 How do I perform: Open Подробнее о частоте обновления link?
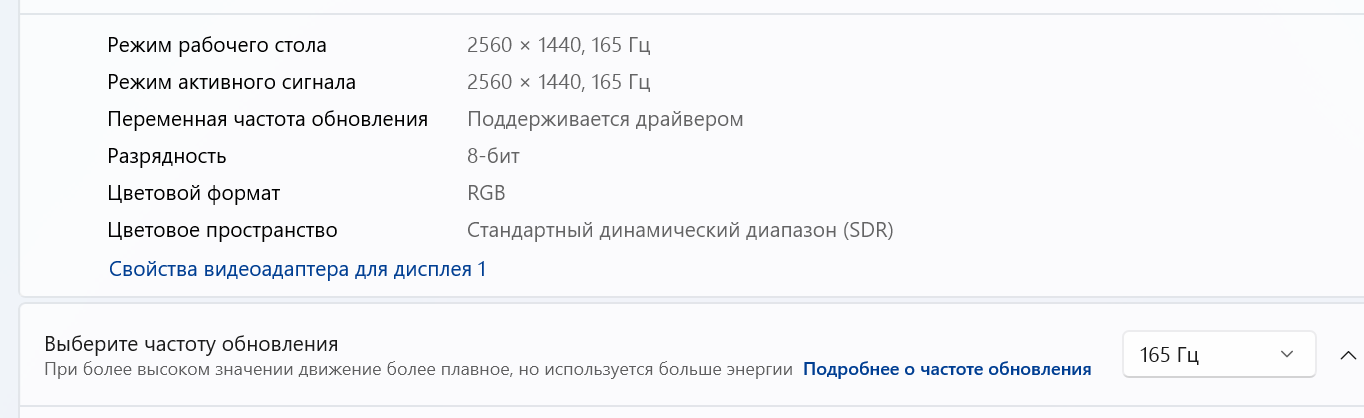click(947, 369)
